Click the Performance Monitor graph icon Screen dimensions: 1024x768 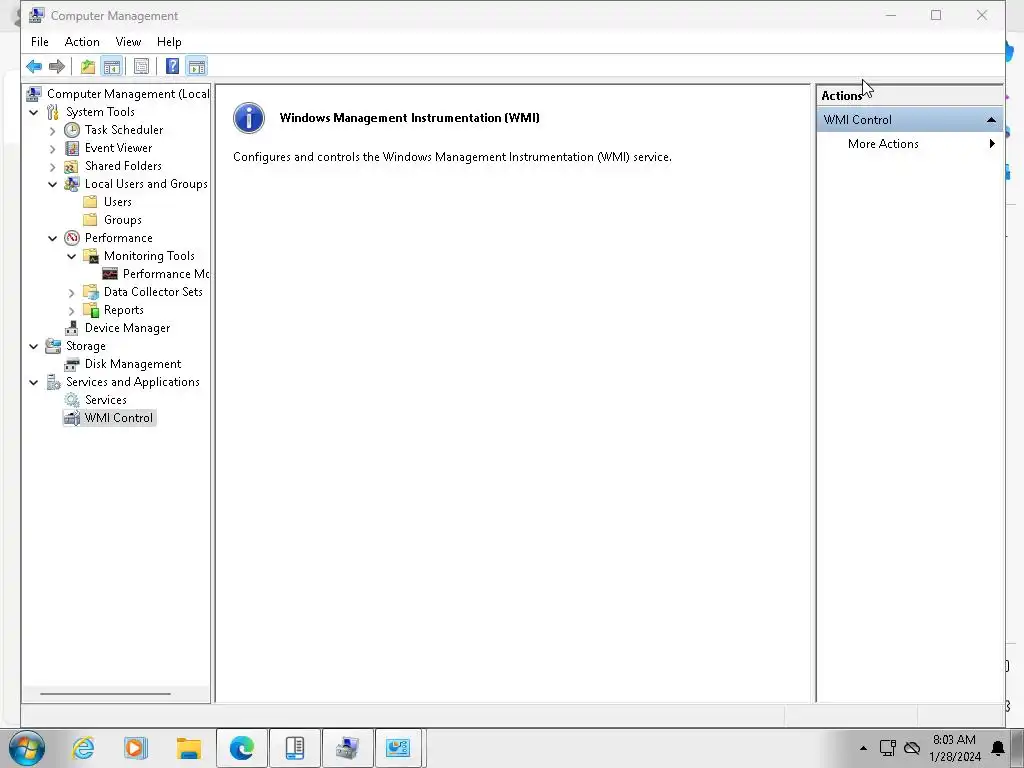click(x=110, y=274)
